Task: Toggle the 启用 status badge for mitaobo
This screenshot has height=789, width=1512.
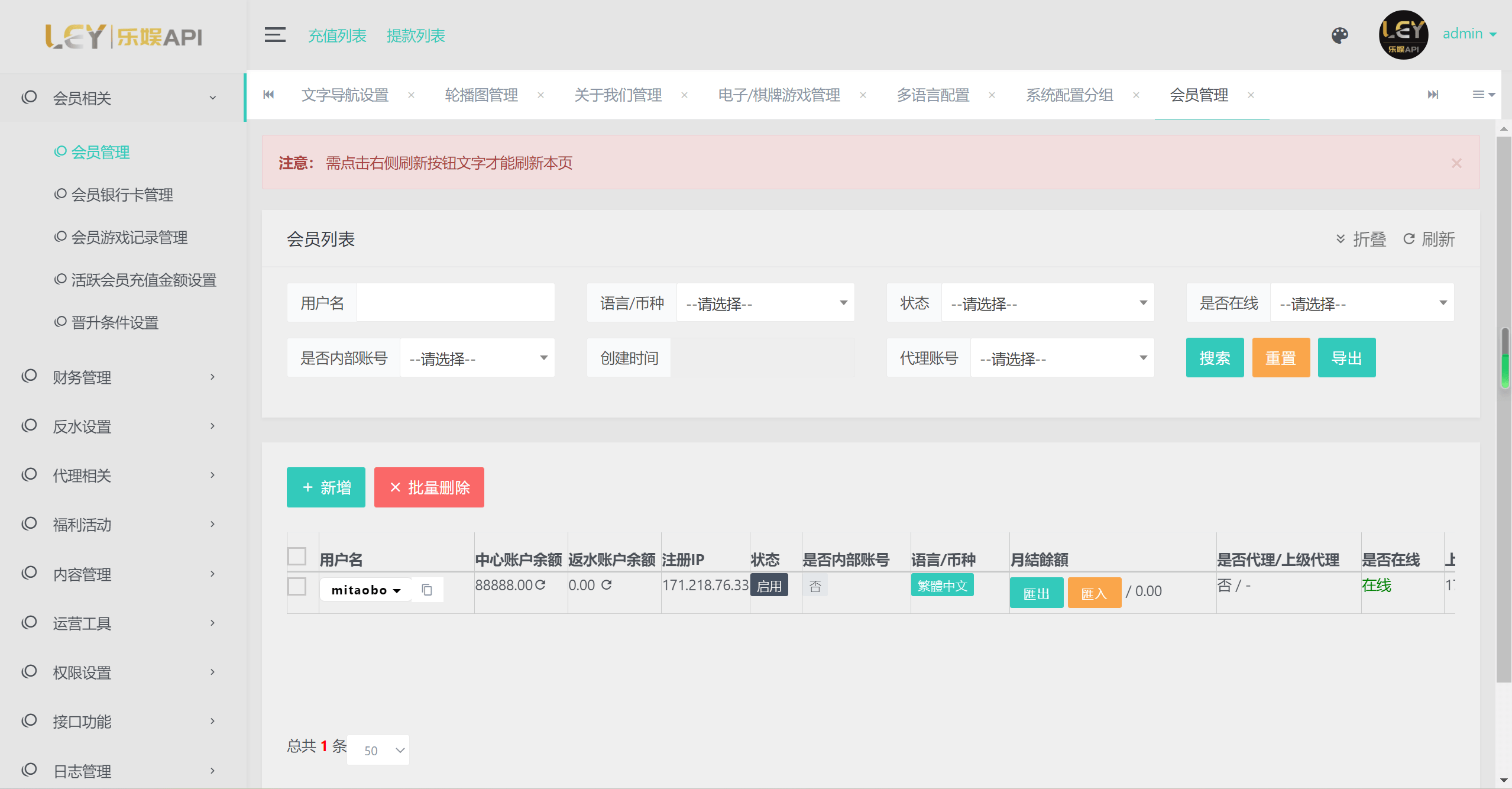Action: [769, 586]
